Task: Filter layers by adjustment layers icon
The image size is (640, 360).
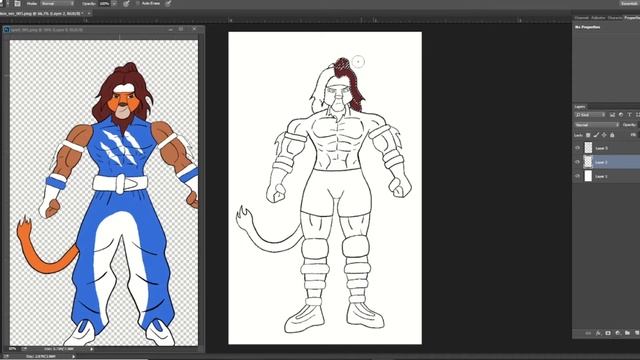Action: [x=621, y=115]
